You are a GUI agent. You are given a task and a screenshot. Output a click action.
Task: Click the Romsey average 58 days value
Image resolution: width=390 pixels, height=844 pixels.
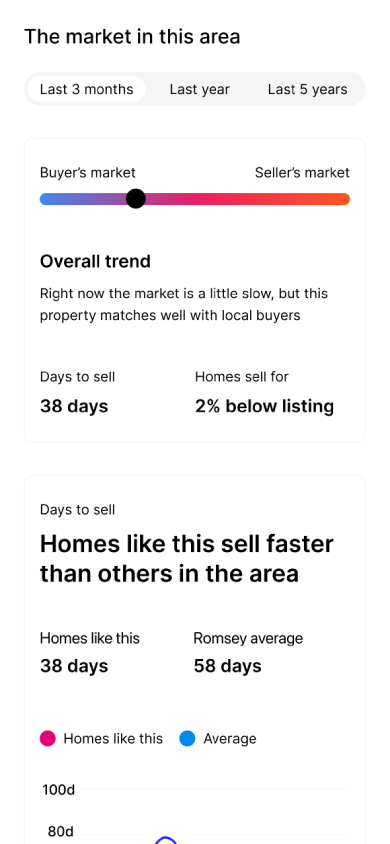228,666
